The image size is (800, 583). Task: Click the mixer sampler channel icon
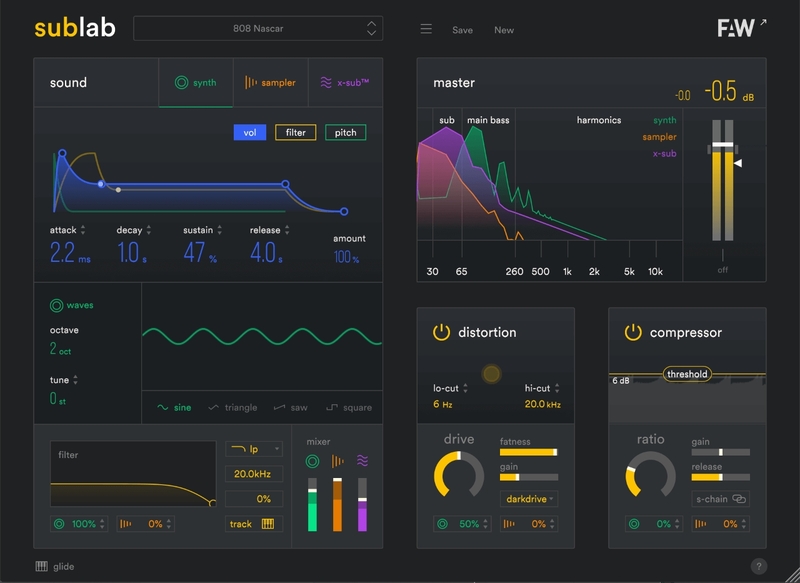(337, 462)
